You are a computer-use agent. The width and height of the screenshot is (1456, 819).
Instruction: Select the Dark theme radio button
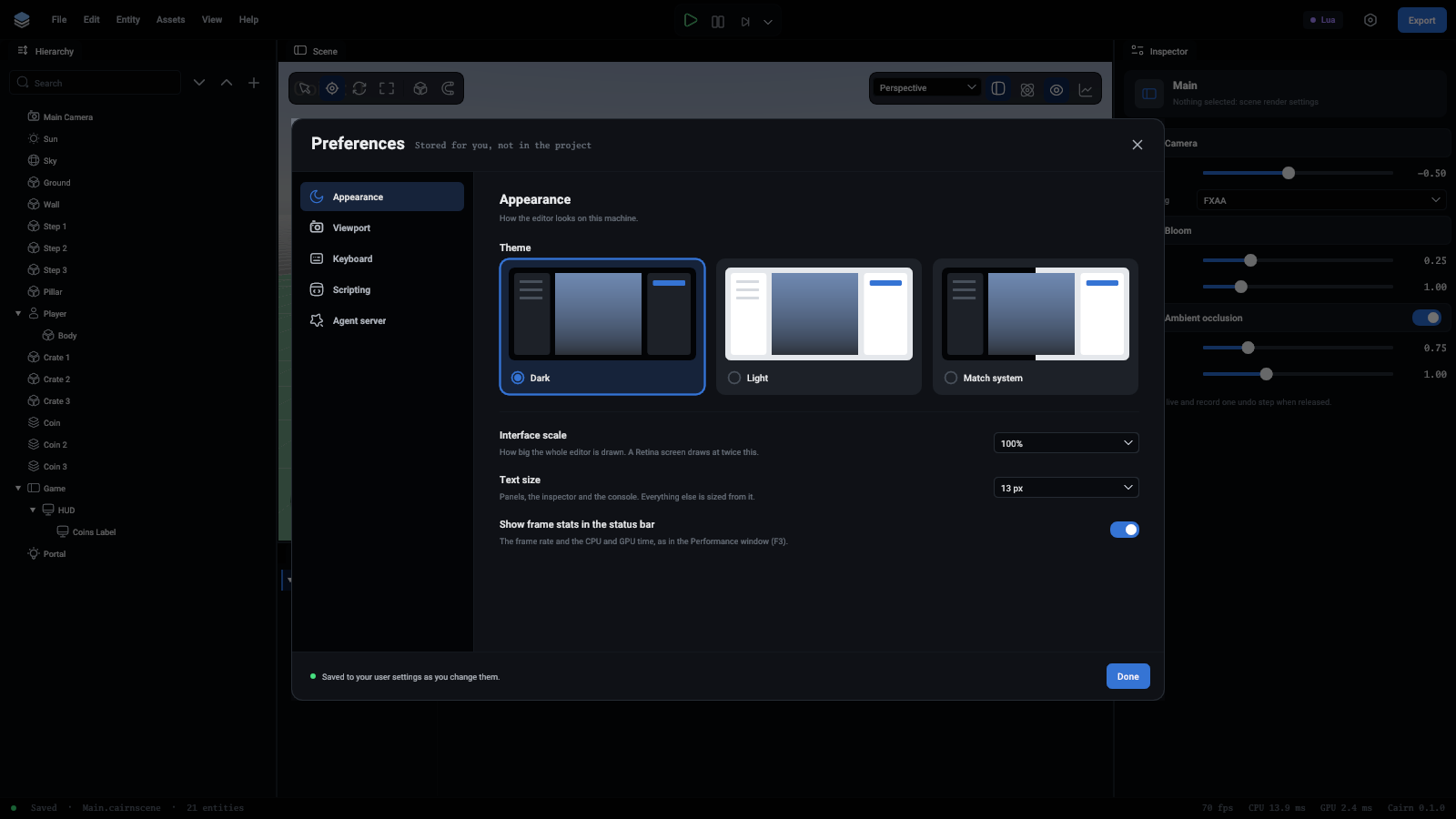coord(518,378)
